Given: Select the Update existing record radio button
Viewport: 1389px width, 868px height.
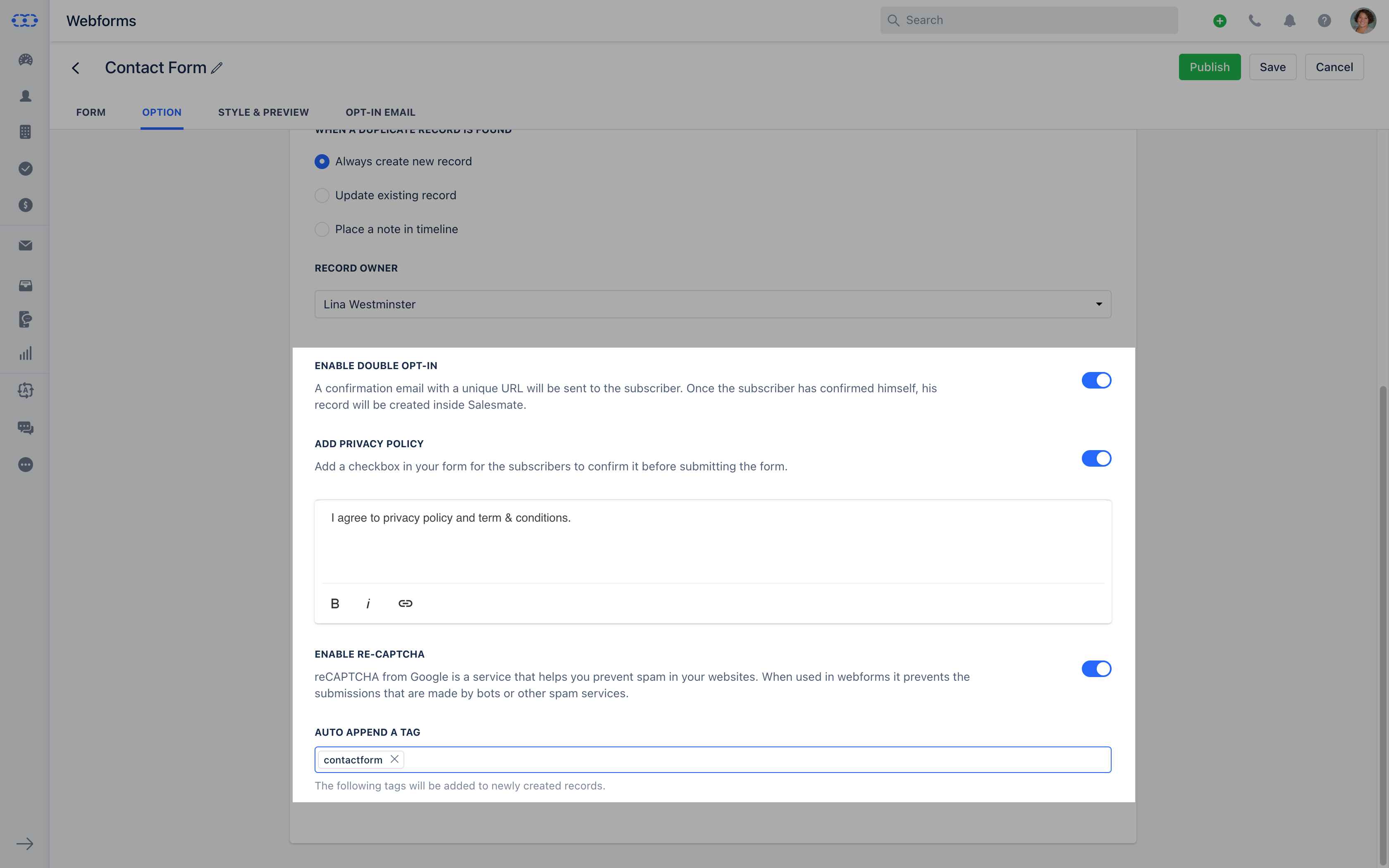Looking at the screenshot, I should [x=322, y=195].
